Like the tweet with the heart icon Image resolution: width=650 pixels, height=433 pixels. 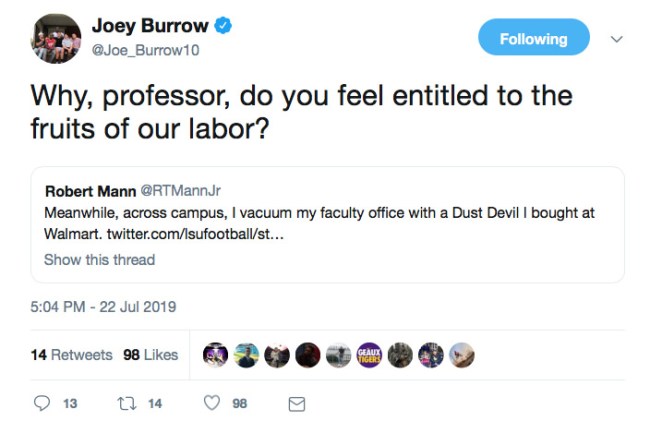211,403
